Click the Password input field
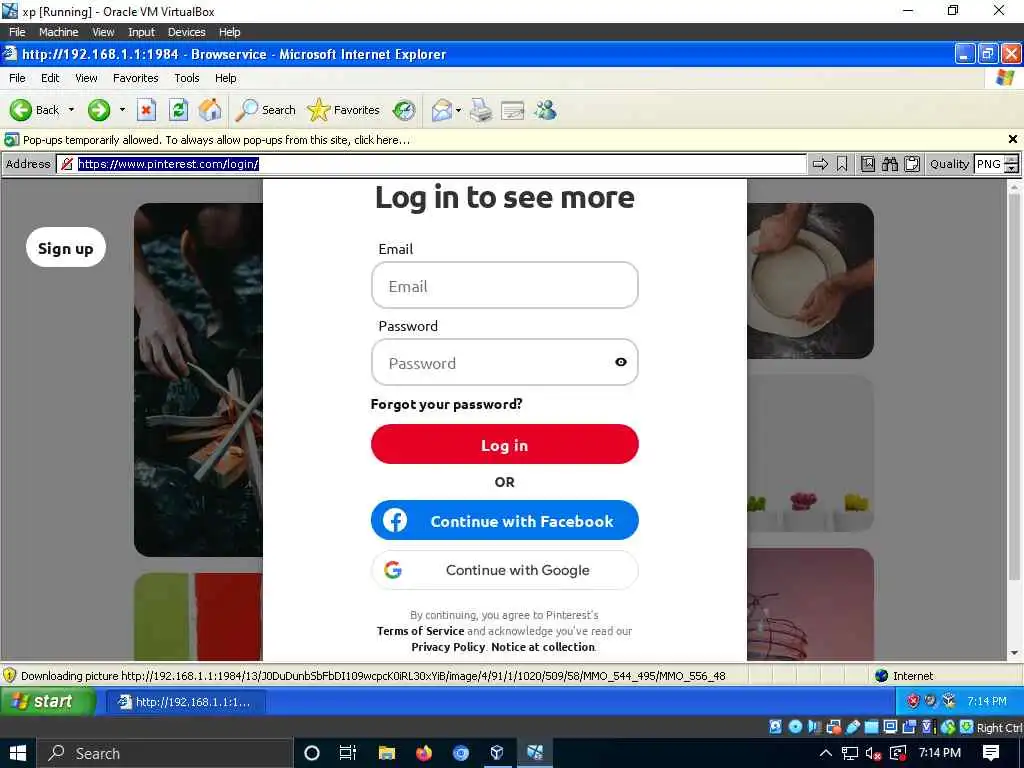The width and height of the screenshot is (1024, 768). coord(504,362)
